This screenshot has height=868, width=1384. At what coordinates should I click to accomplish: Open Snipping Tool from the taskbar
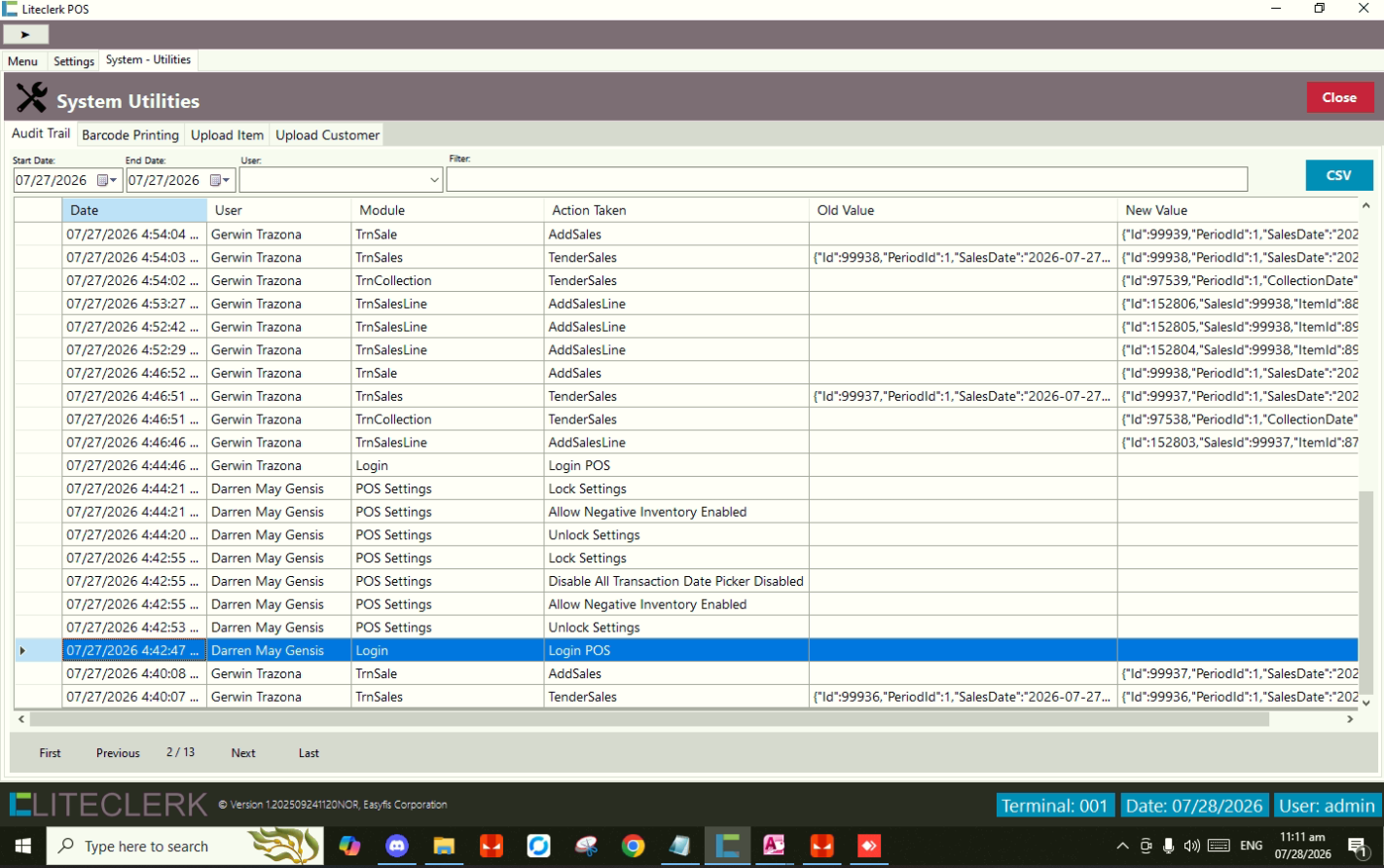[x=586, y=846]
